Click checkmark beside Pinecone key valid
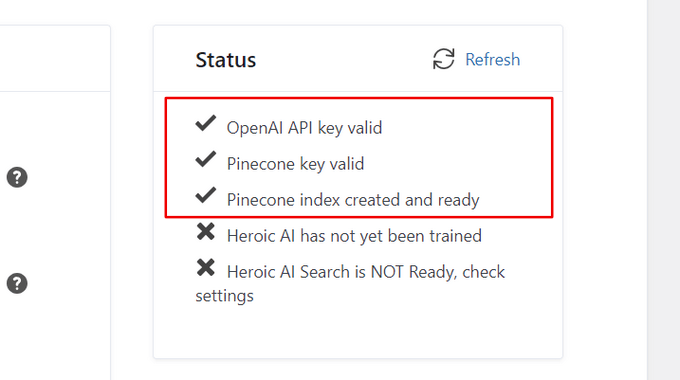This screenshot has width=680, height=380. [206, 159]
